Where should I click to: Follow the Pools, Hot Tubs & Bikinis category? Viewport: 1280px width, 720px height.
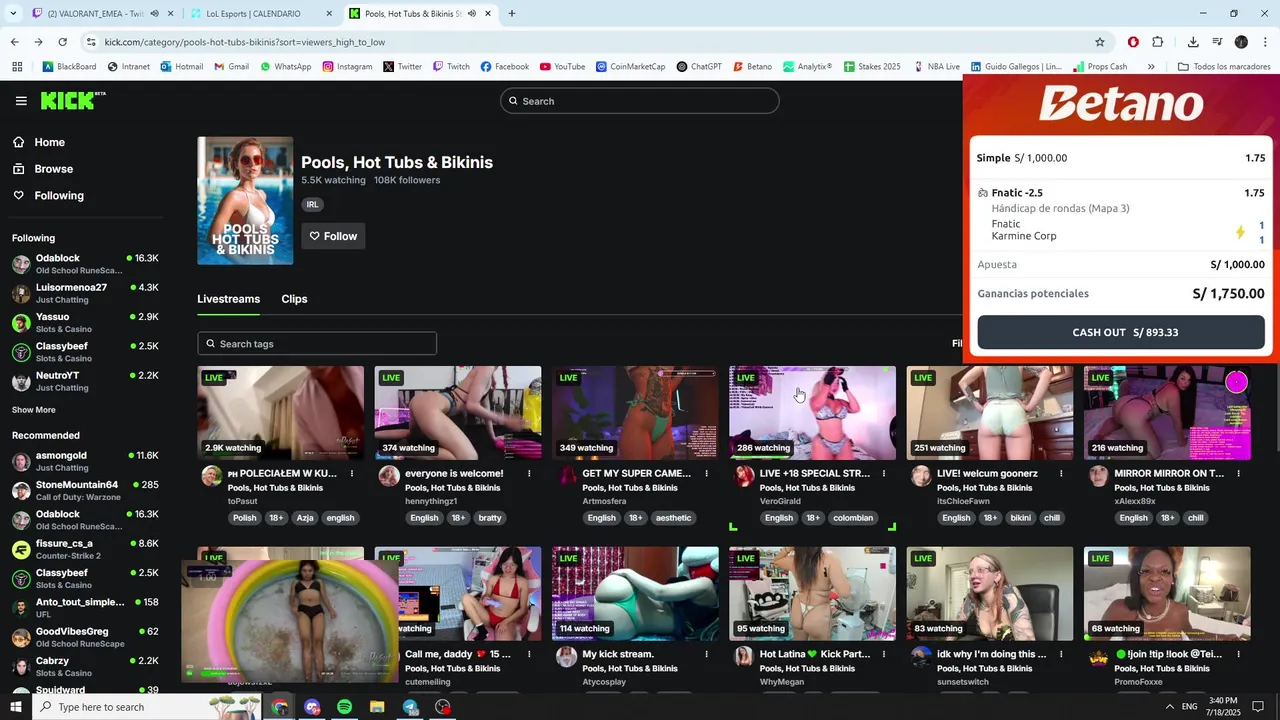click(333, 236)
